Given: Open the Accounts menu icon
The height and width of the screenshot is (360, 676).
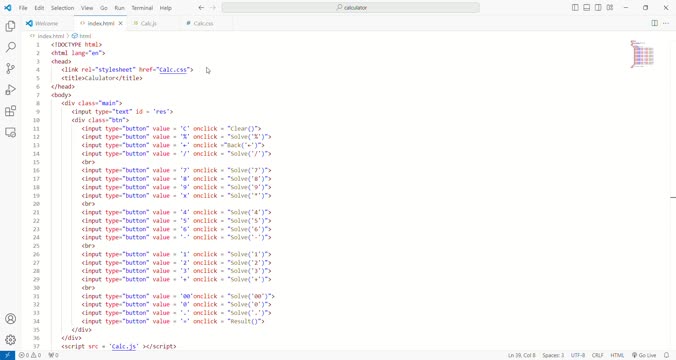Looking at the screenshot, I should (x=10, y=319).
